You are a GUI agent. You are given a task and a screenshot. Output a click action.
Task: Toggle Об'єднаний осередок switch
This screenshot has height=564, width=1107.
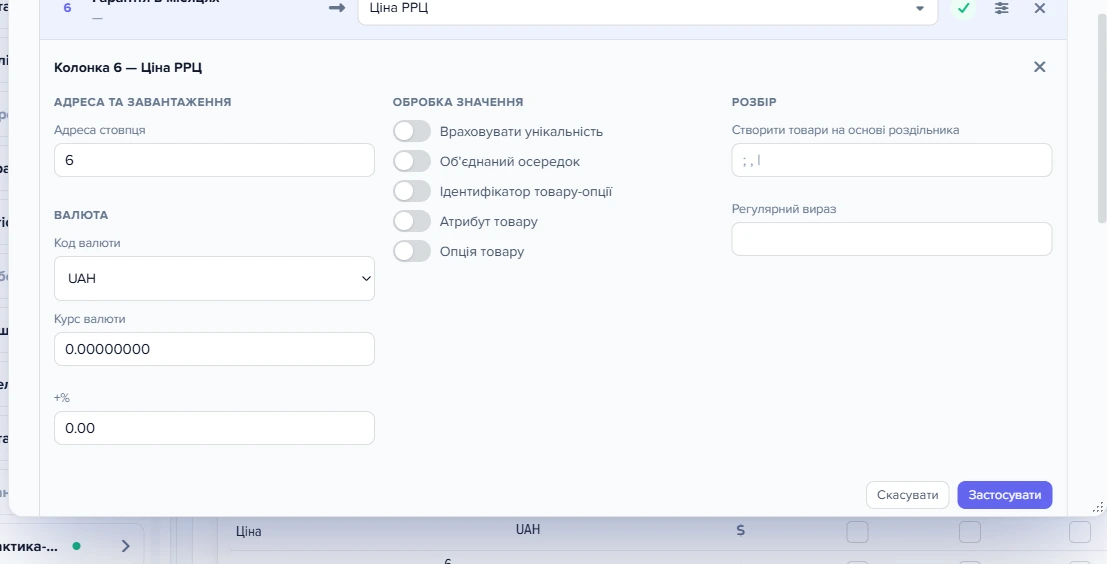click(412, 161)
